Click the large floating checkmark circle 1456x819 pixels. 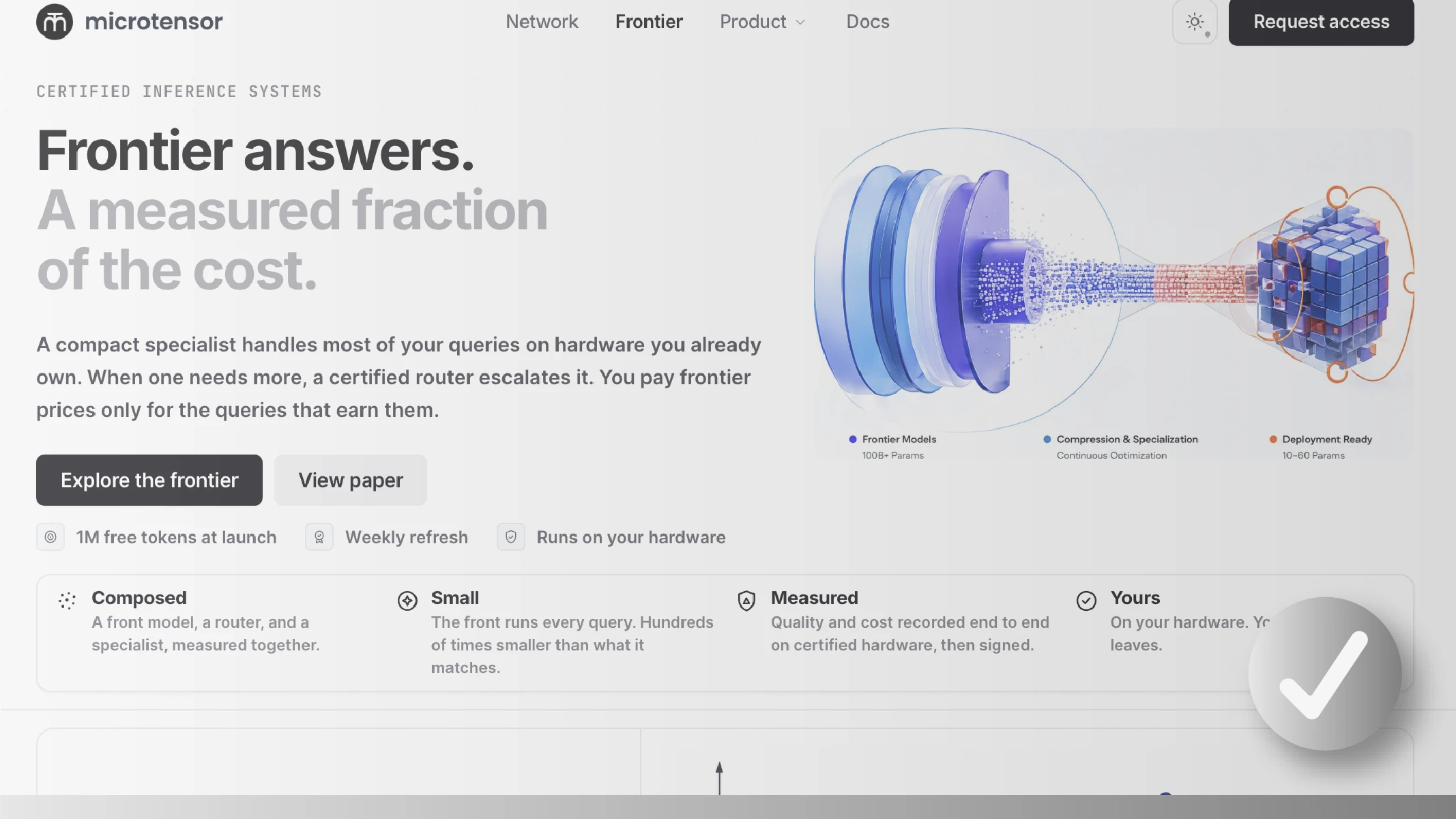tap(1325, 674)
